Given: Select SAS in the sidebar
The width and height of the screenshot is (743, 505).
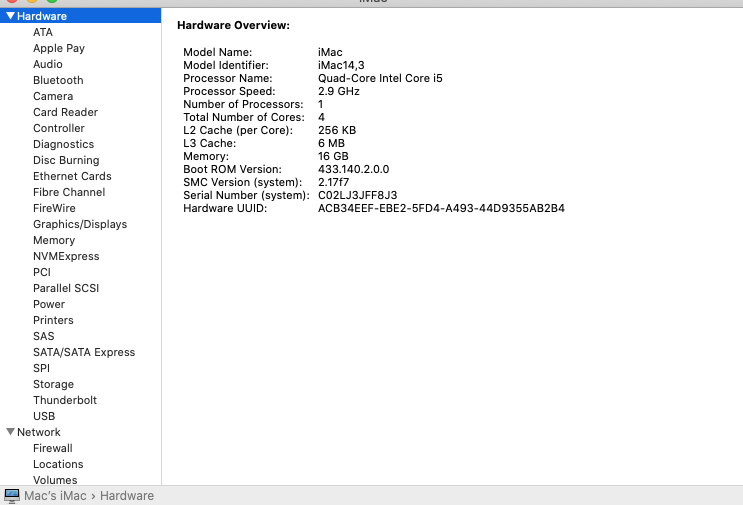Looking at the screenshot, I should [44, 336].
